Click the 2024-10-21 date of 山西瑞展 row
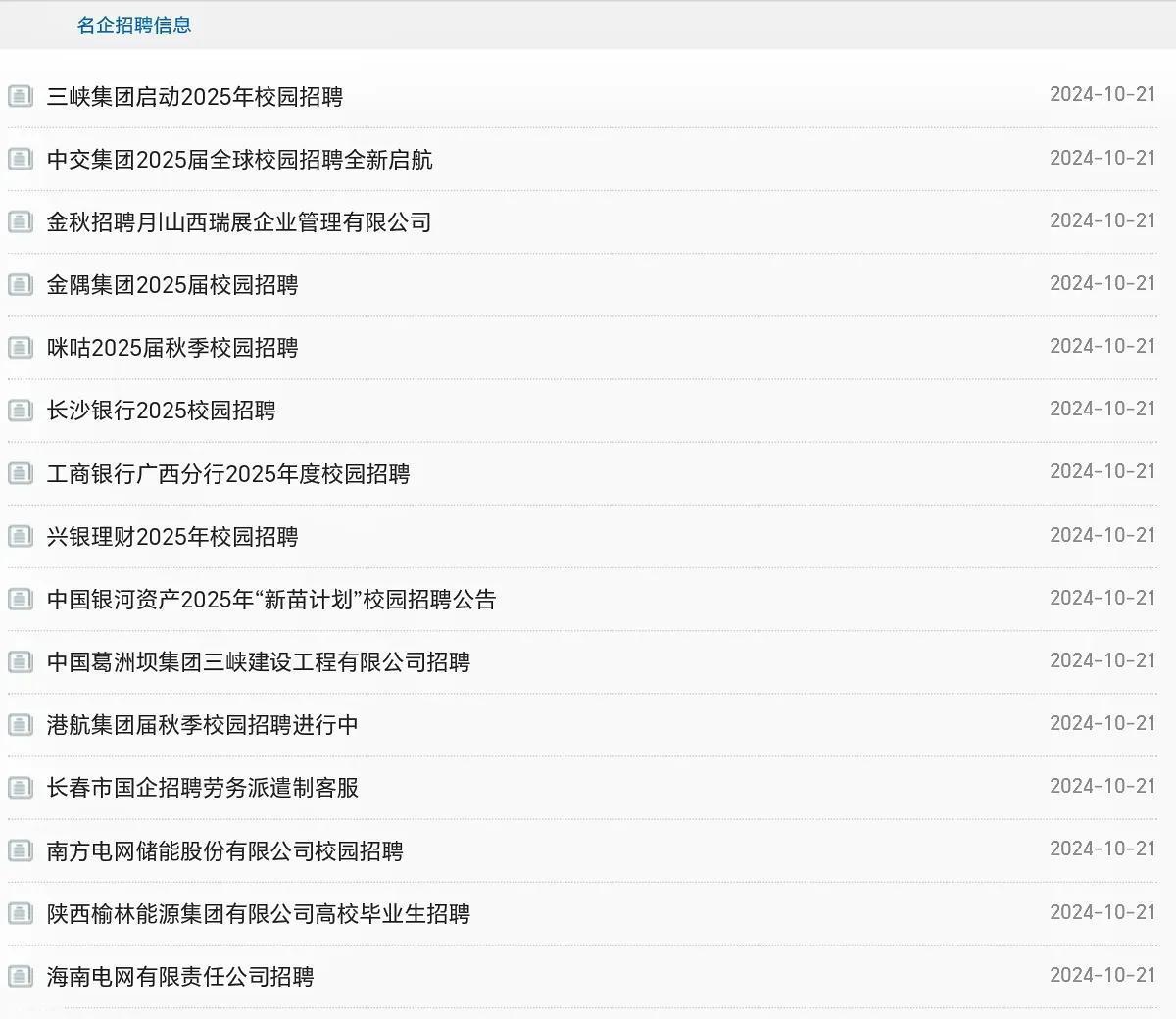 point(1102,219)
